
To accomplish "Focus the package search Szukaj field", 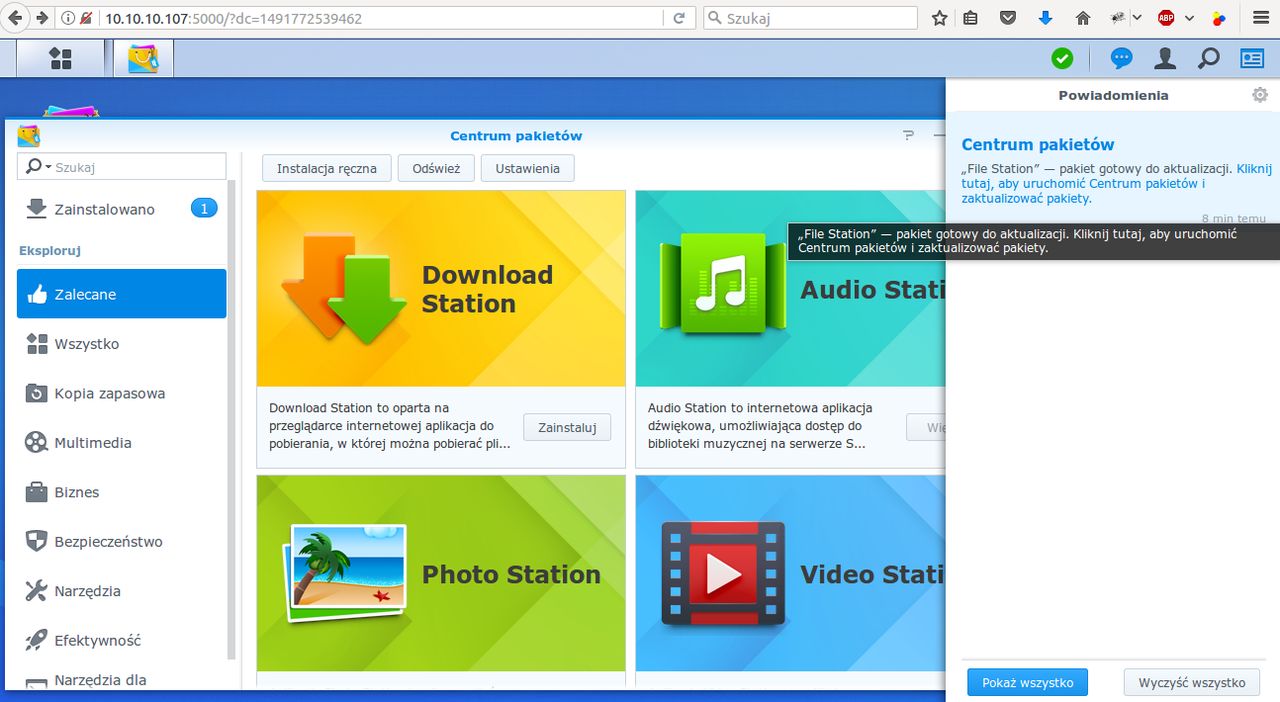I will point(122,167).
